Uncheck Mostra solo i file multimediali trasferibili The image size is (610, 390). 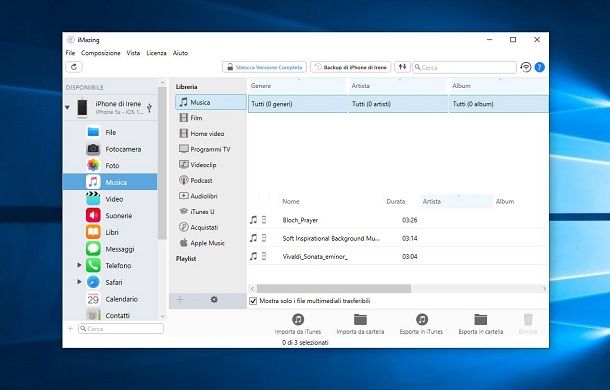(253, 301)
